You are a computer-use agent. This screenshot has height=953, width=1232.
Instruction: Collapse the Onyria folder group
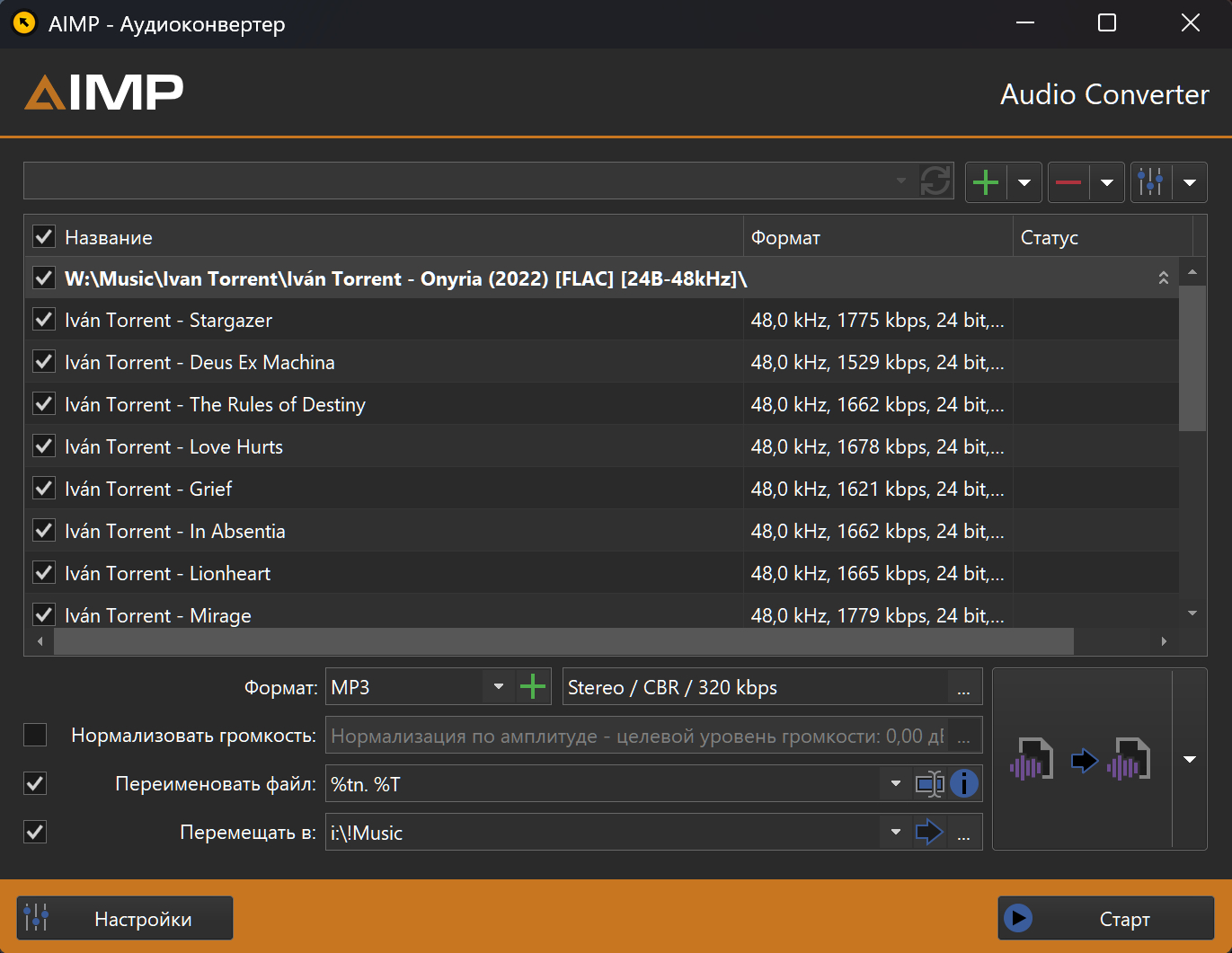(1163, 278)
